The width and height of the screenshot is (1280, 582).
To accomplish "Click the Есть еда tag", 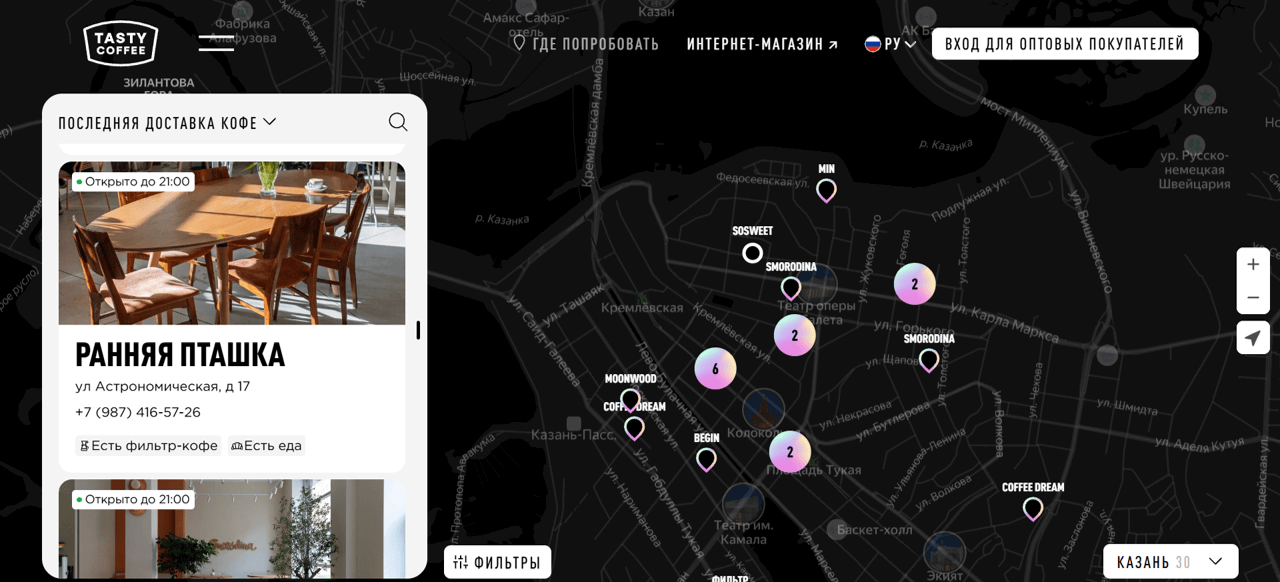I will click(x=266, y=446).
